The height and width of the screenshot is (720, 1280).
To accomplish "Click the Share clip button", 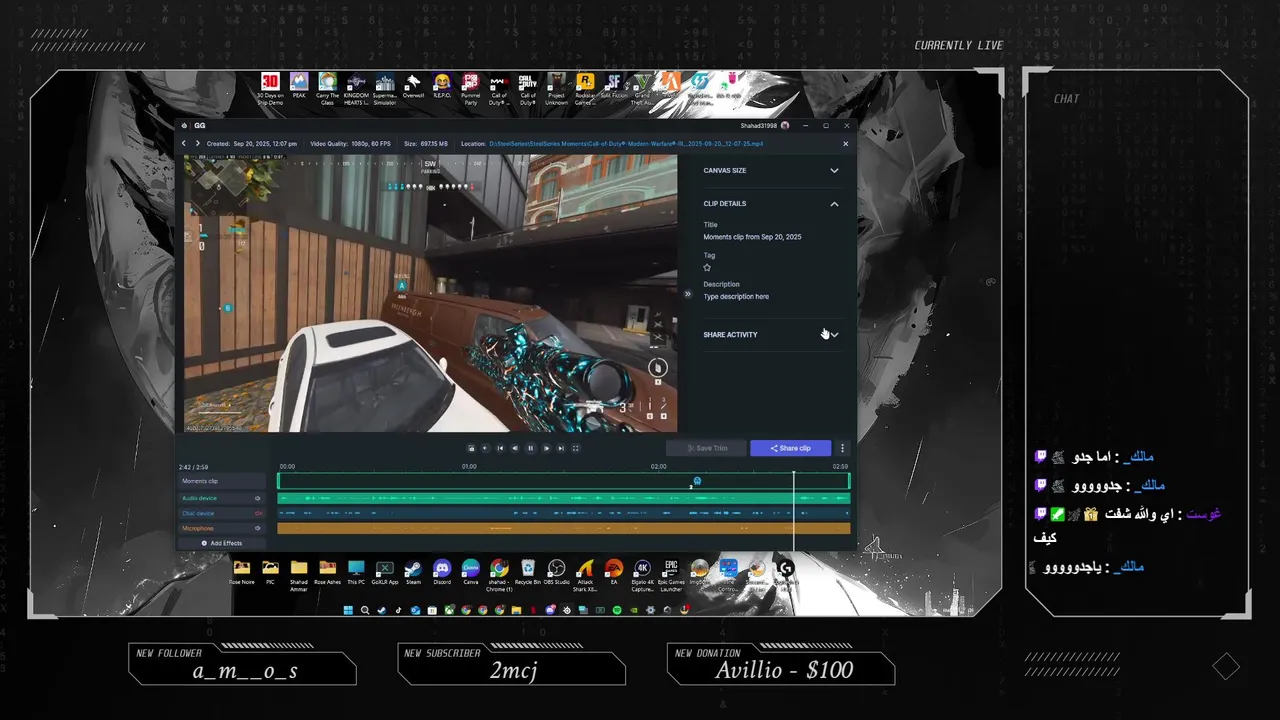I will [791, 448].
